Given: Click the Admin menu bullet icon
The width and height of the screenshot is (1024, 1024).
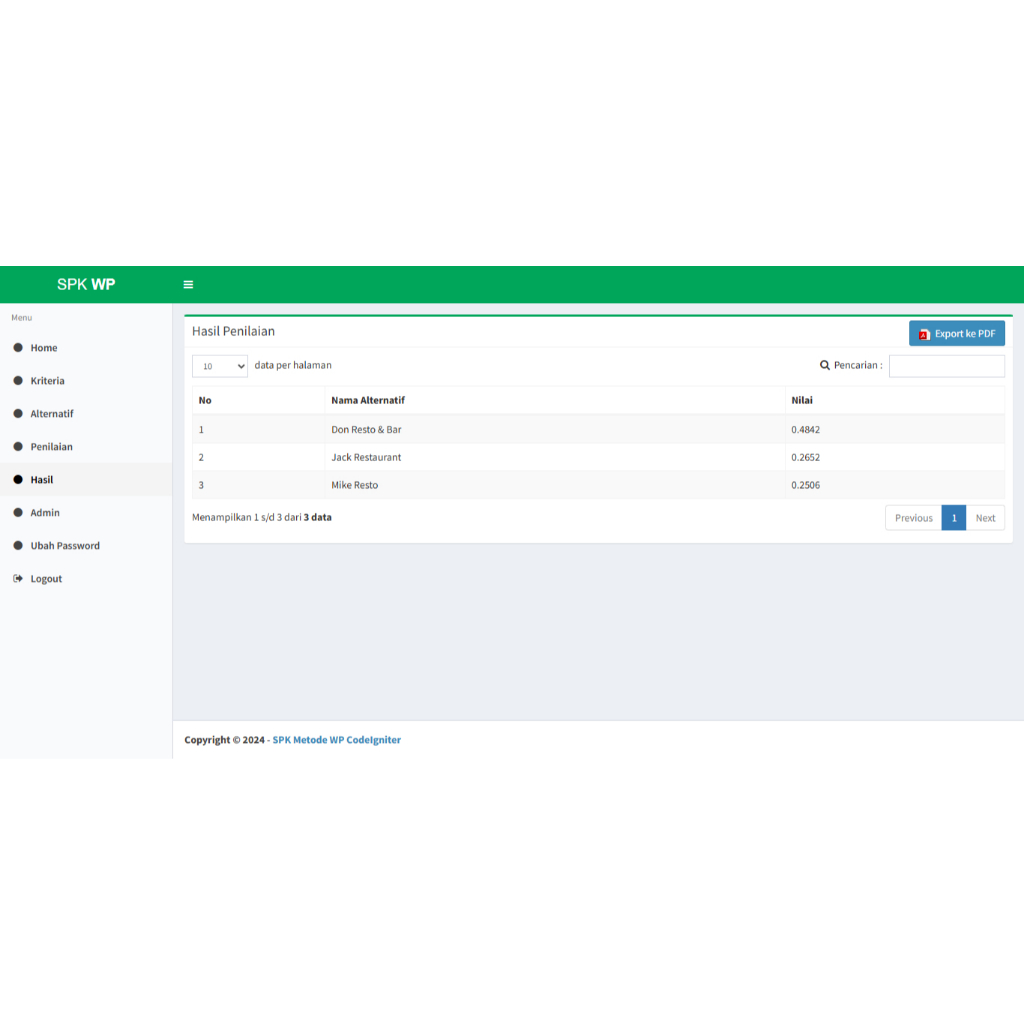Looking at the screenshot, I should point(18,513).
